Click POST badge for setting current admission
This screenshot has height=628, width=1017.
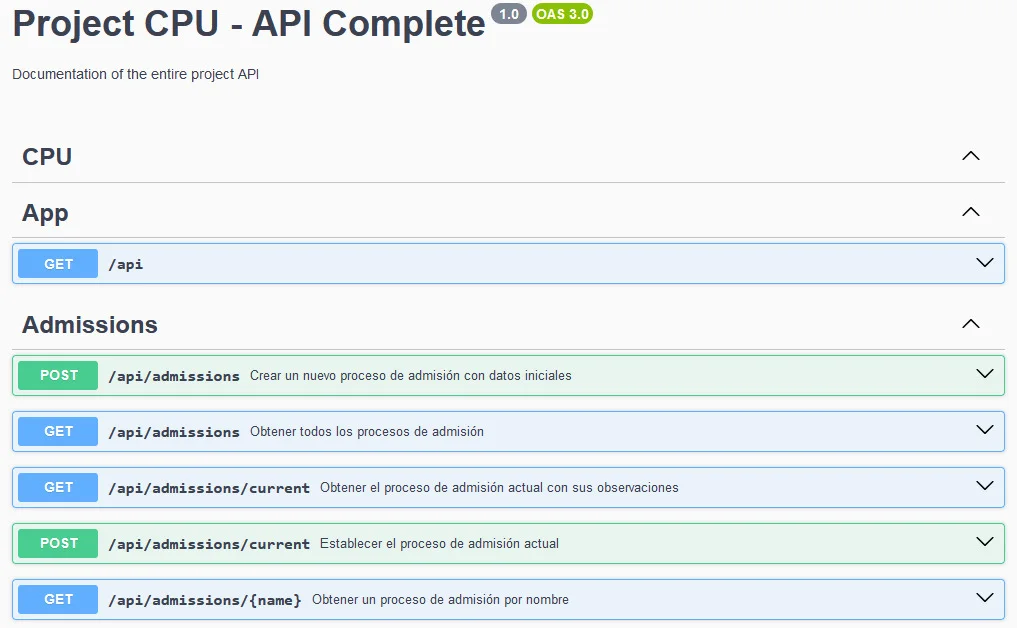(58, 543)
